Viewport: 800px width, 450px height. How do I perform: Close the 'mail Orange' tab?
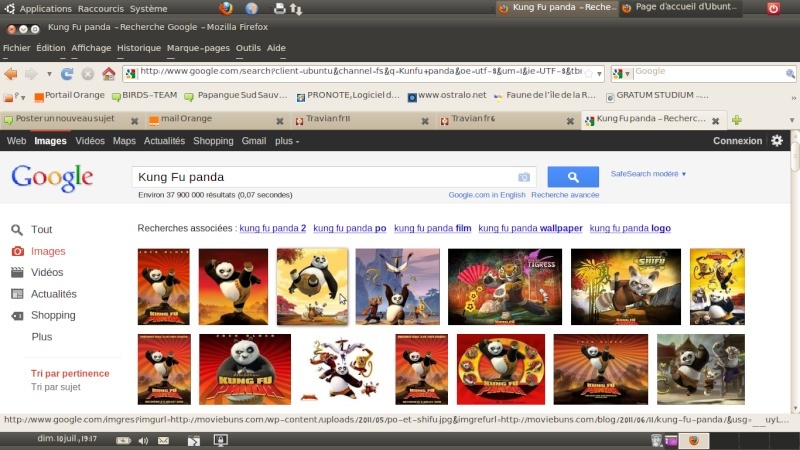(280, 121)
